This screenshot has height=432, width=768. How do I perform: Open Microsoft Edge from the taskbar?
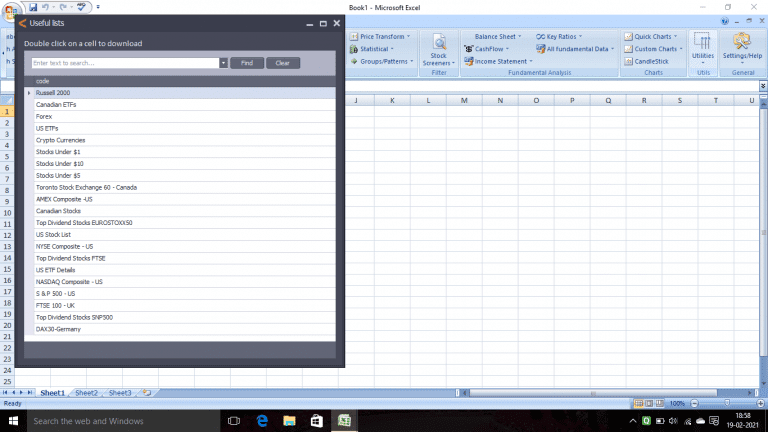tap(262, 421)
